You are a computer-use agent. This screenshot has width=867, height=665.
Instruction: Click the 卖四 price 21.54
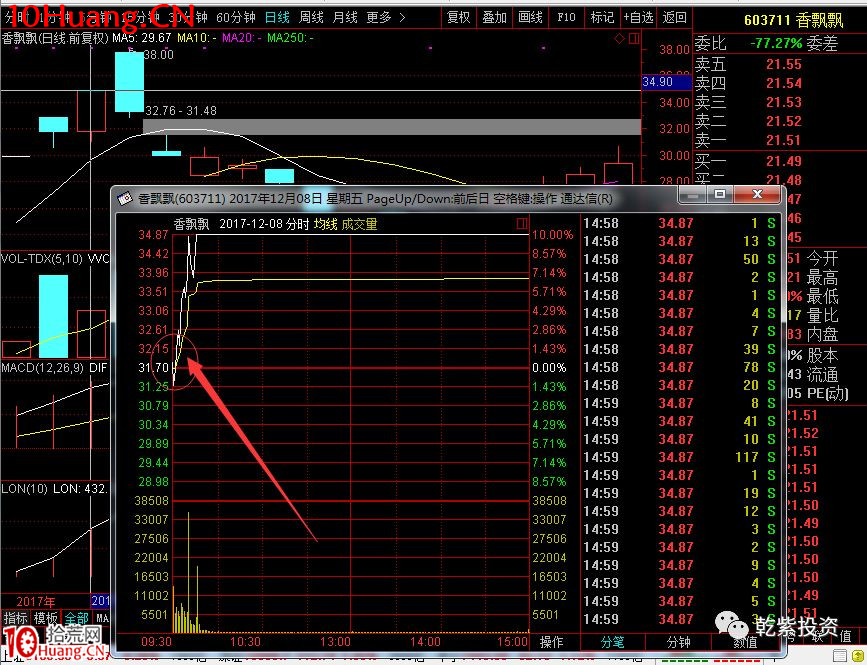click(784, 83)
